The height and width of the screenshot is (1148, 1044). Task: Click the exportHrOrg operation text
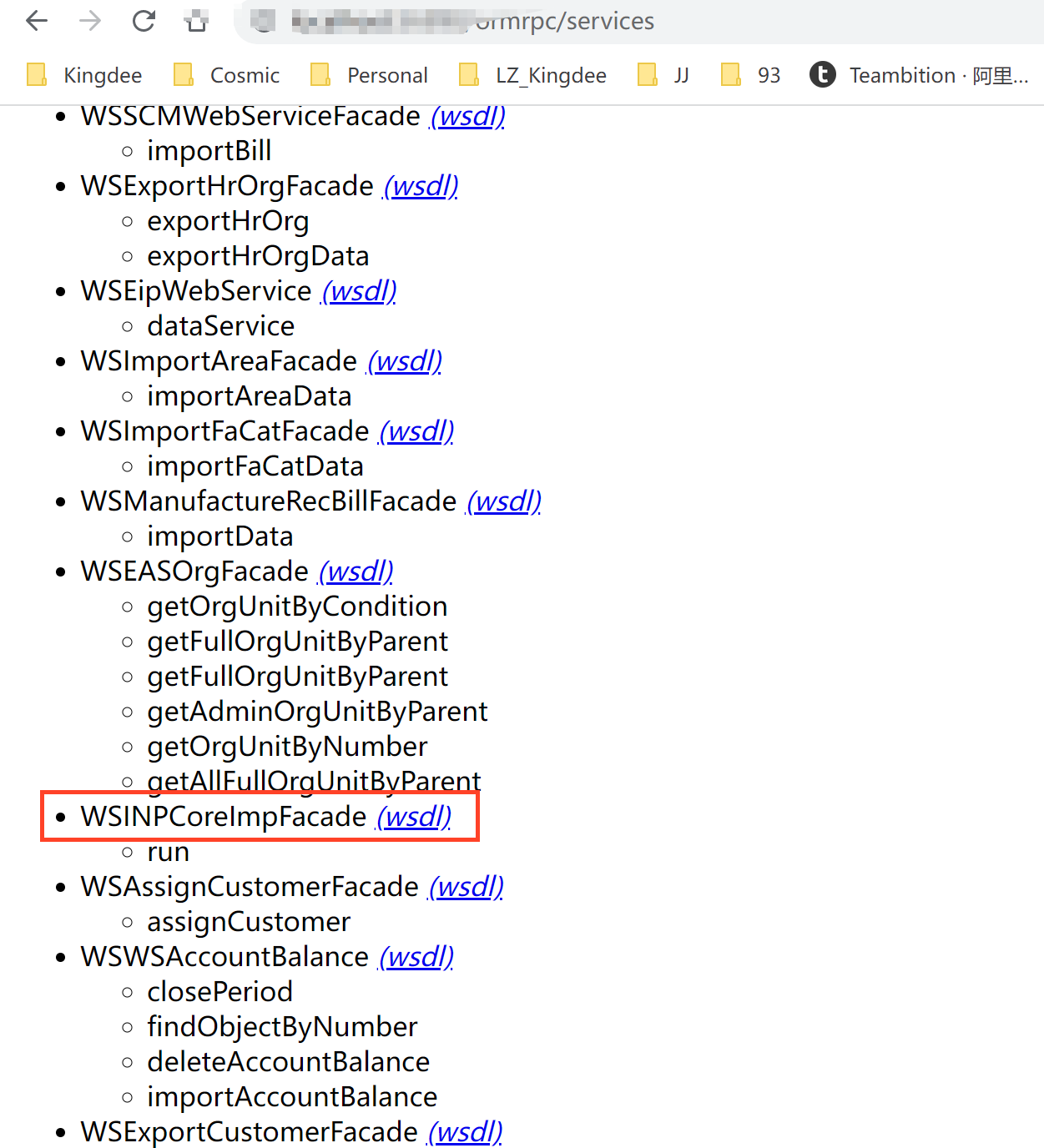[229, 221]
